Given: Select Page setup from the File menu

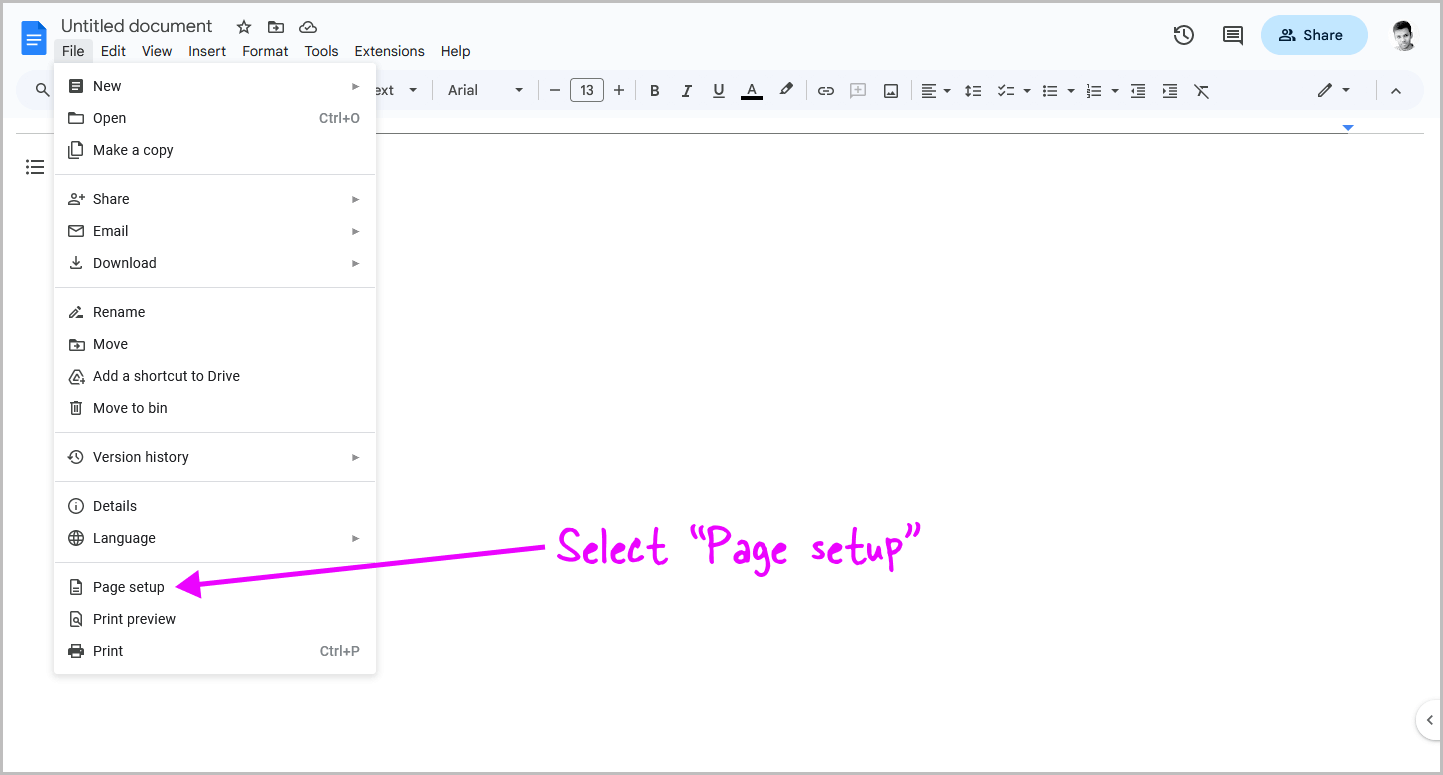Looking at the screenshot, I should tap(128, 587).
